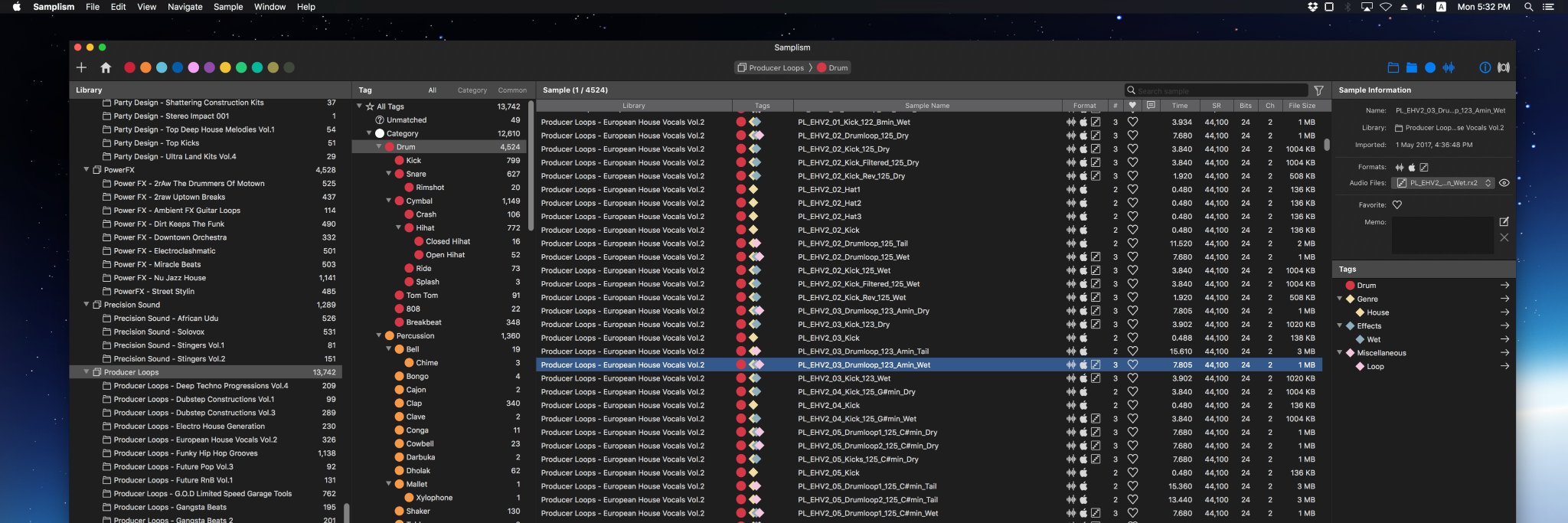
Task: Switch tag view to Common tab
Action: coord(512,90)
